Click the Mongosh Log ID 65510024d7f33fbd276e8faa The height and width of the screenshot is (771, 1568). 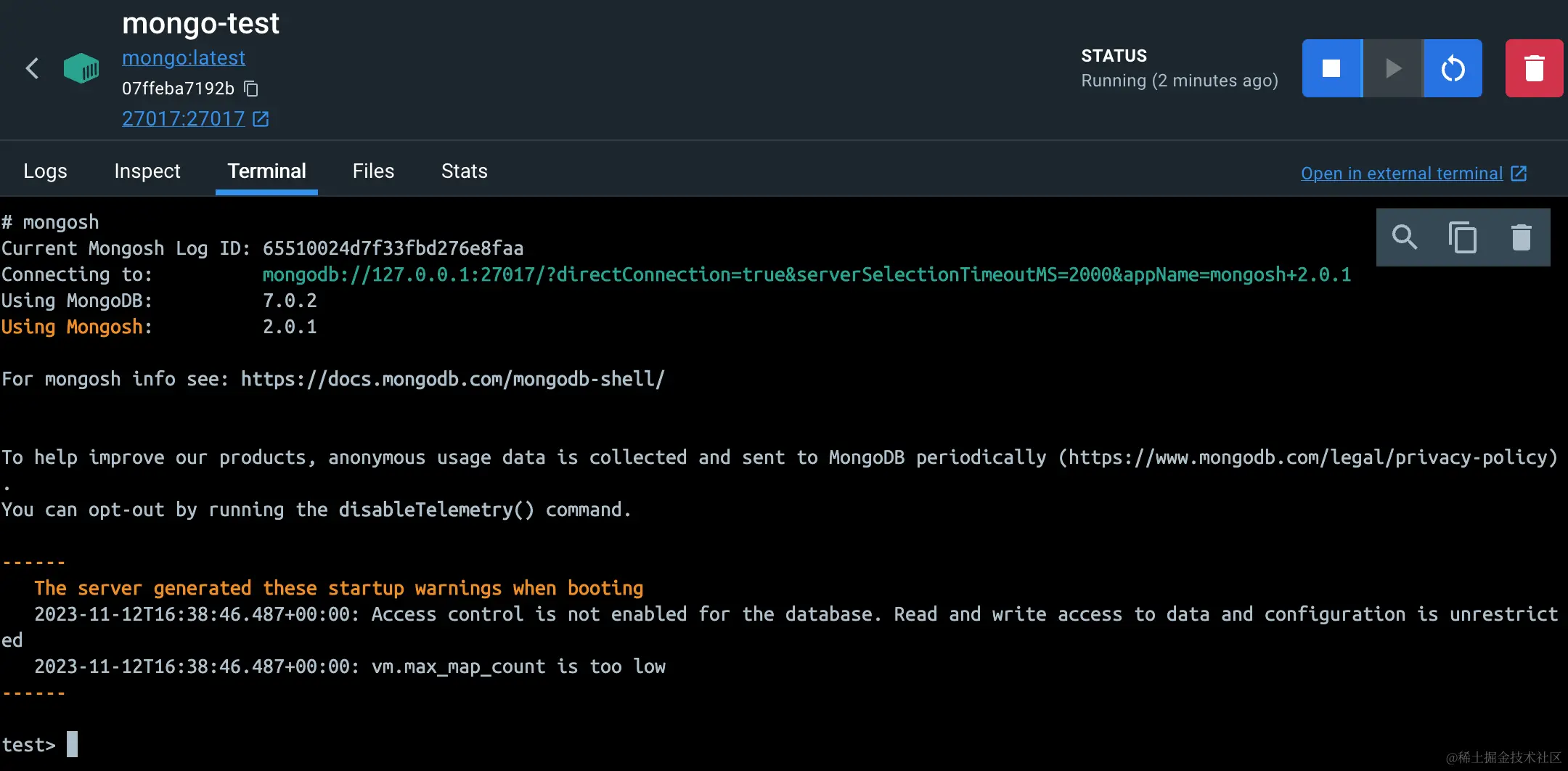pos(393,248)
